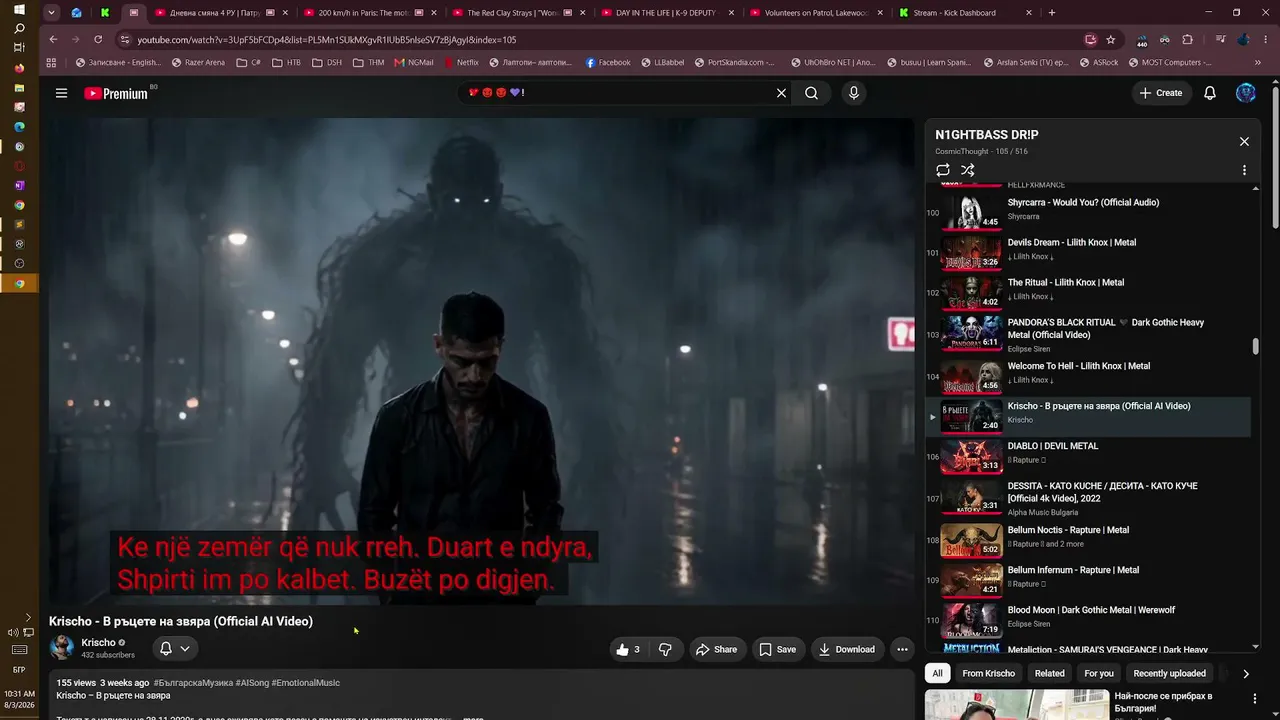Share the video
Viewport: 1280px width, 720px height.
(716, 649)
